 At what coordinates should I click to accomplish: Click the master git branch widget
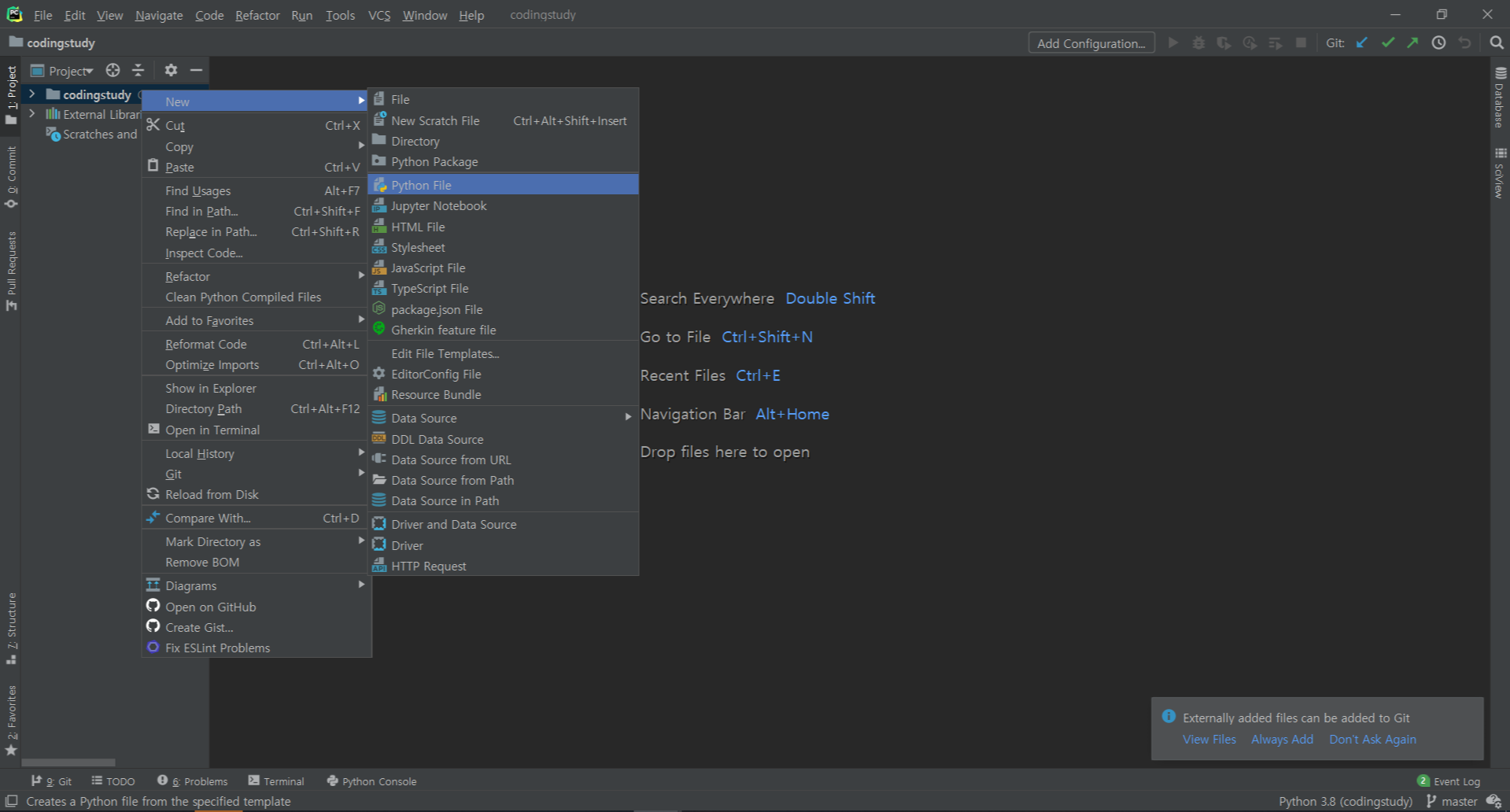pos(1452,801)
